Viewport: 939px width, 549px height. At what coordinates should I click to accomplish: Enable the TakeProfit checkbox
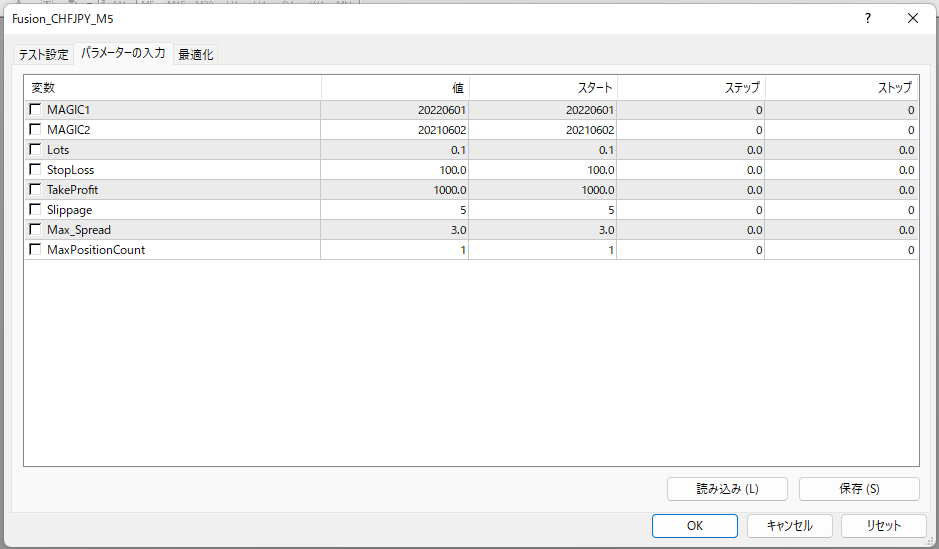[35, 190]
